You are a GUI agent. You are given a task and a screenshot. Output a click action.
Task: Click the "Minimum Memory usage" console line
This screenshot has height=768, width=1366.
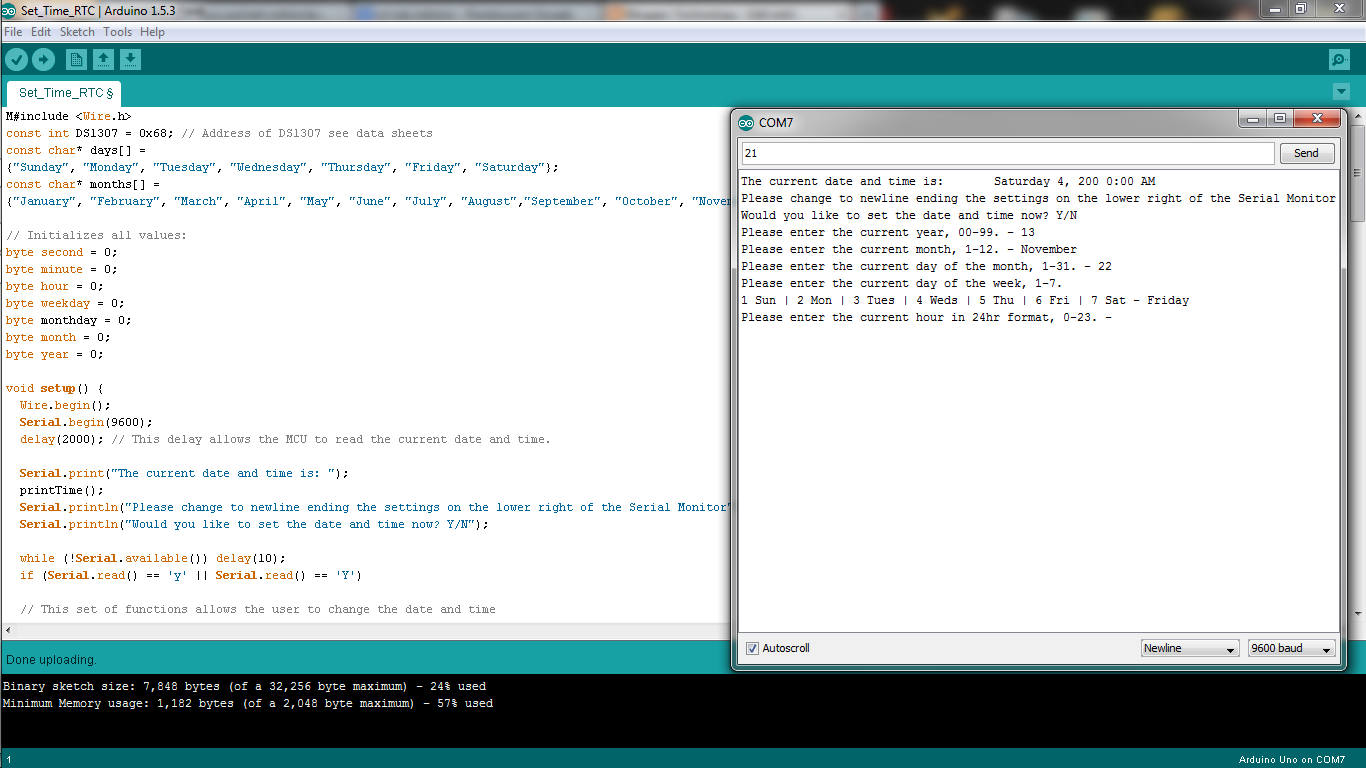[248, 704]
